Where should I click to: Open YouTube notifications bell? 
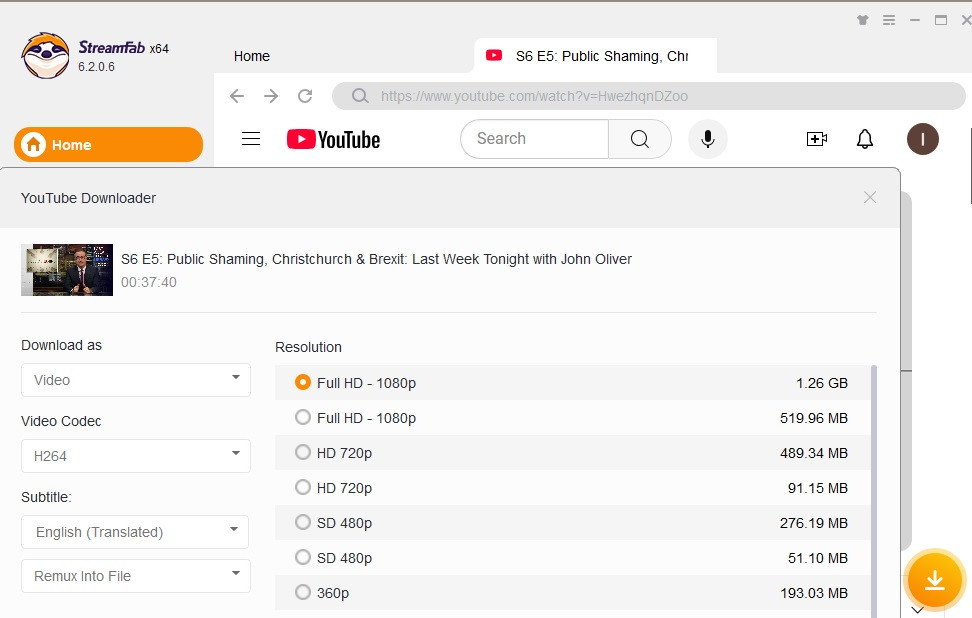click(865, 139)
